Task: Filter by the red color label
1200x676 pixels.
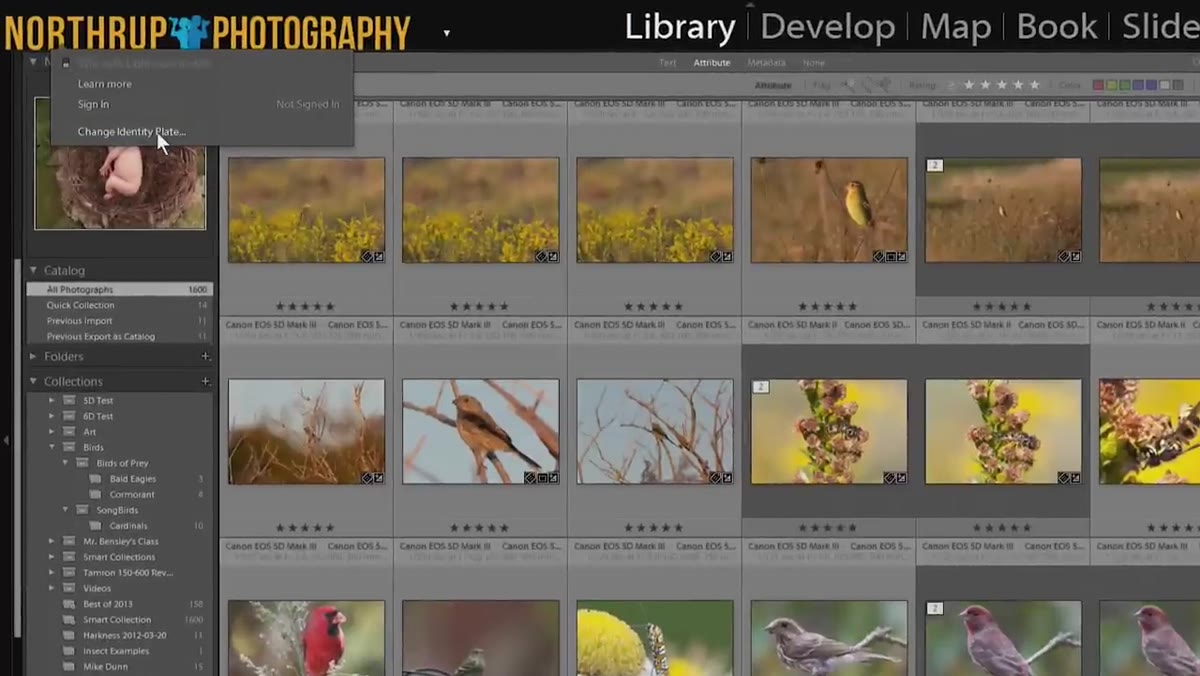Action: (x=1099, y=85)
